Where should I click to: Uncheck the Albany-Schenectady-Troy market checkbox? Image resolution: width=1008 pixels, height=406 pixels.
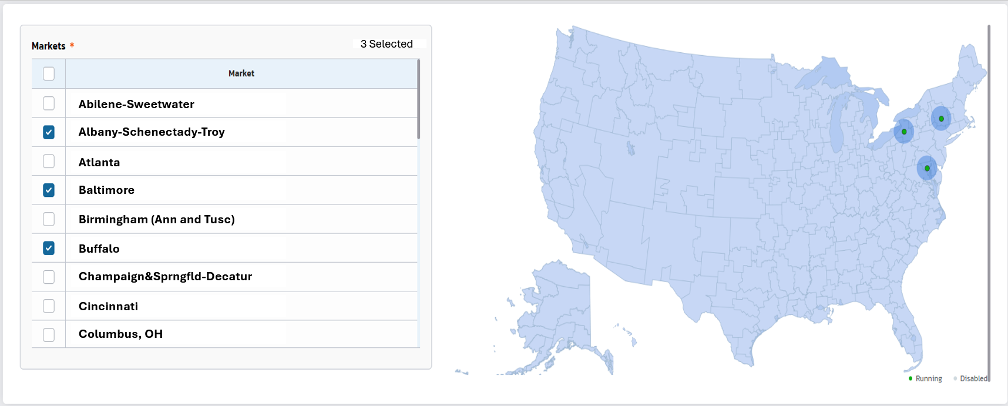click(x=48, y=132)
